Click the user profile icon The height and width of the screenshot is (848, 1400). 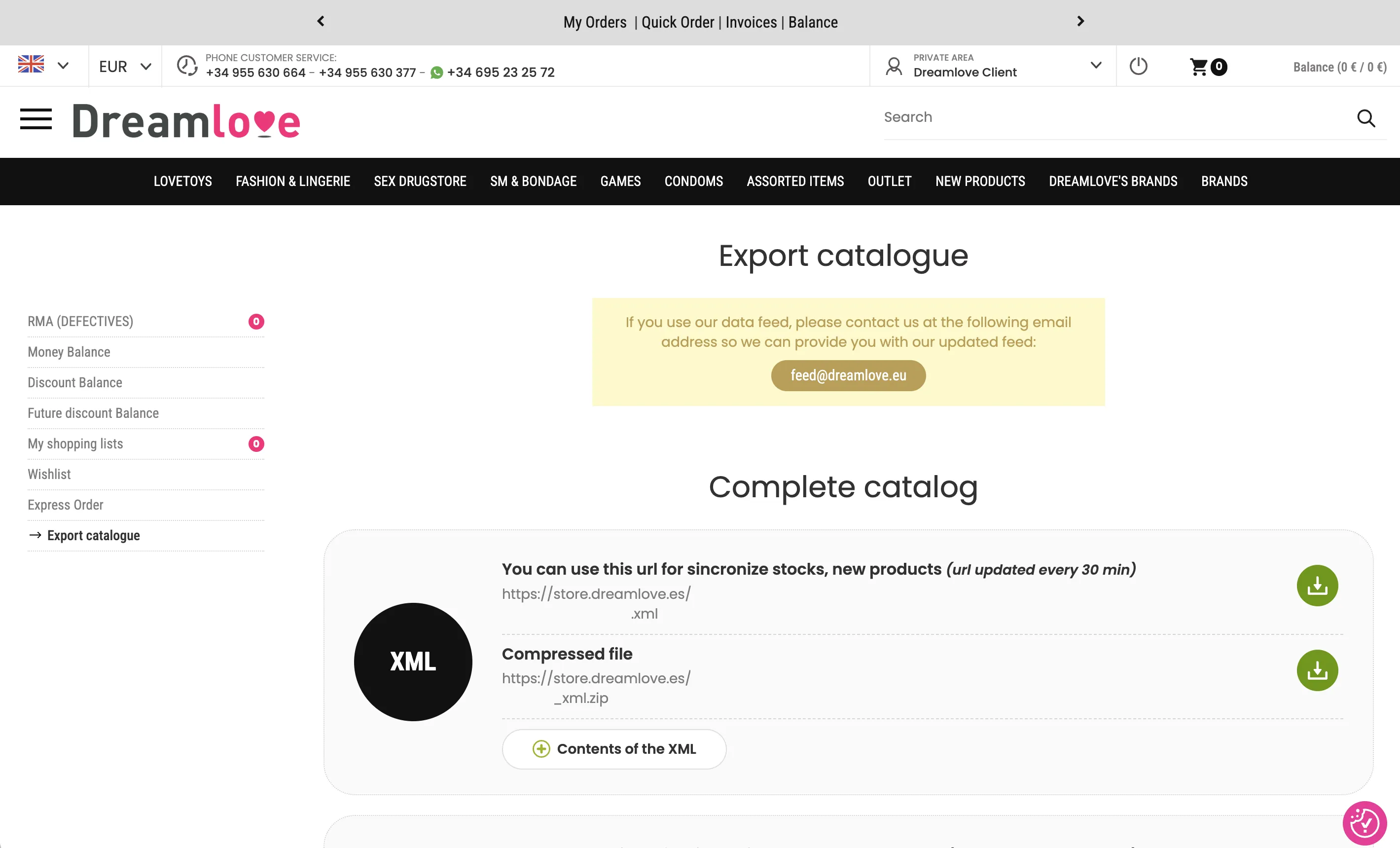click(x=894, y=67)
